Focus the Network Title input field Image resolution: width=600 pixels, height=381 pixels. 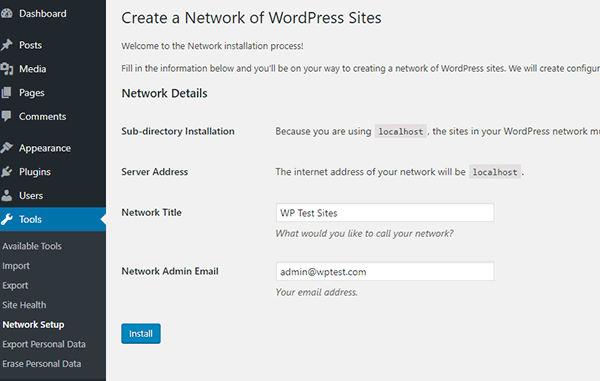coord(385,213)
